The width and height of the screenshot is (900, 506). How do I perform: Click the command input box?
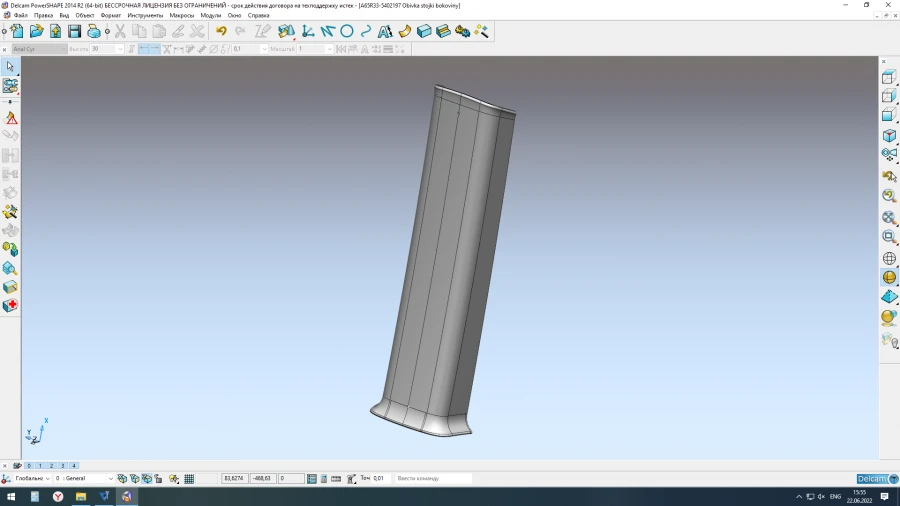click(x=430, y=479)
